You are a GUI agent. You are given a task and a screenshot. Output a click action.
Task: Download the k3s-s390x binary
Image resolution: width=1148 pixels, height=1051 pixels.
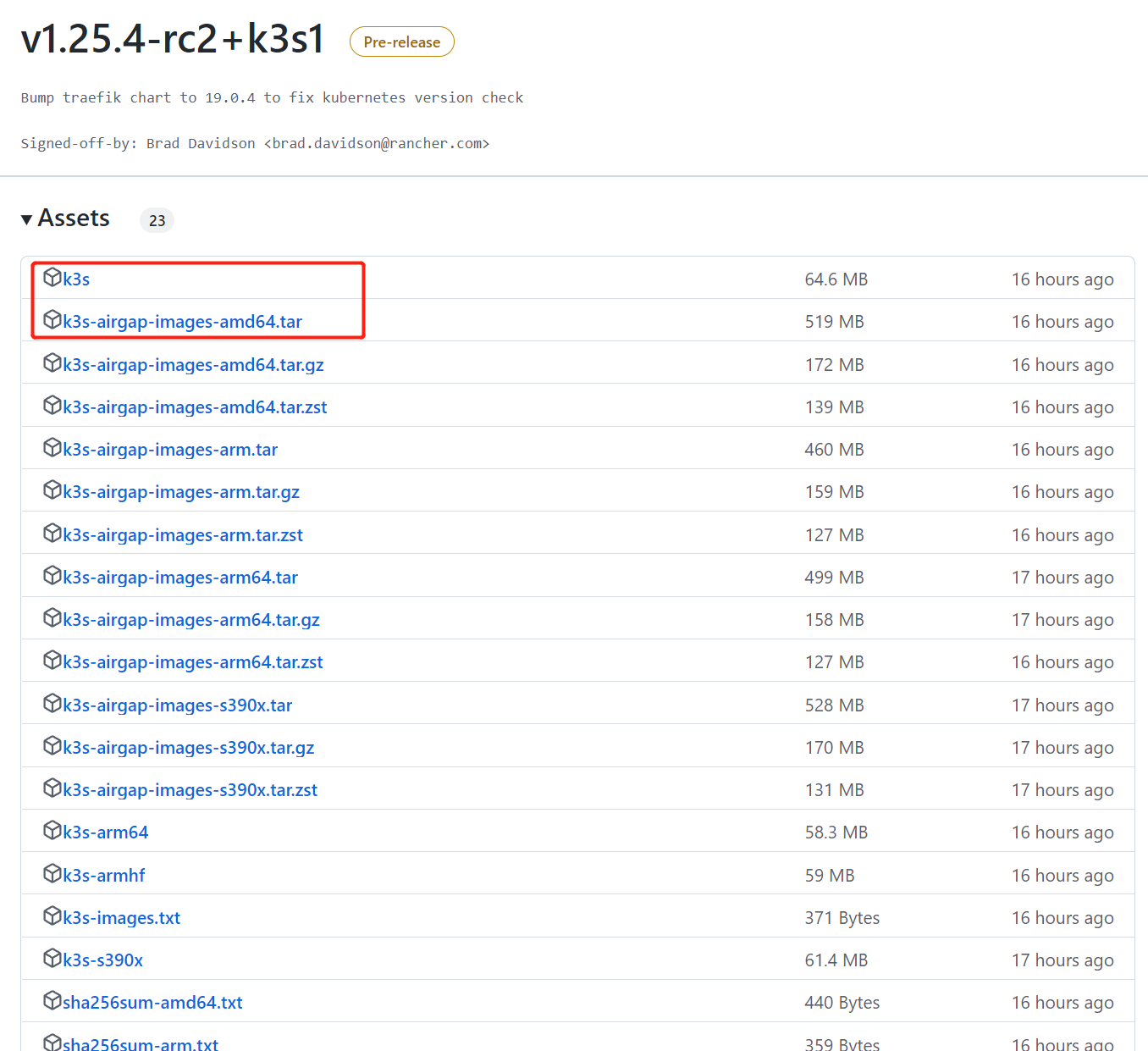[x=103, y=960]
